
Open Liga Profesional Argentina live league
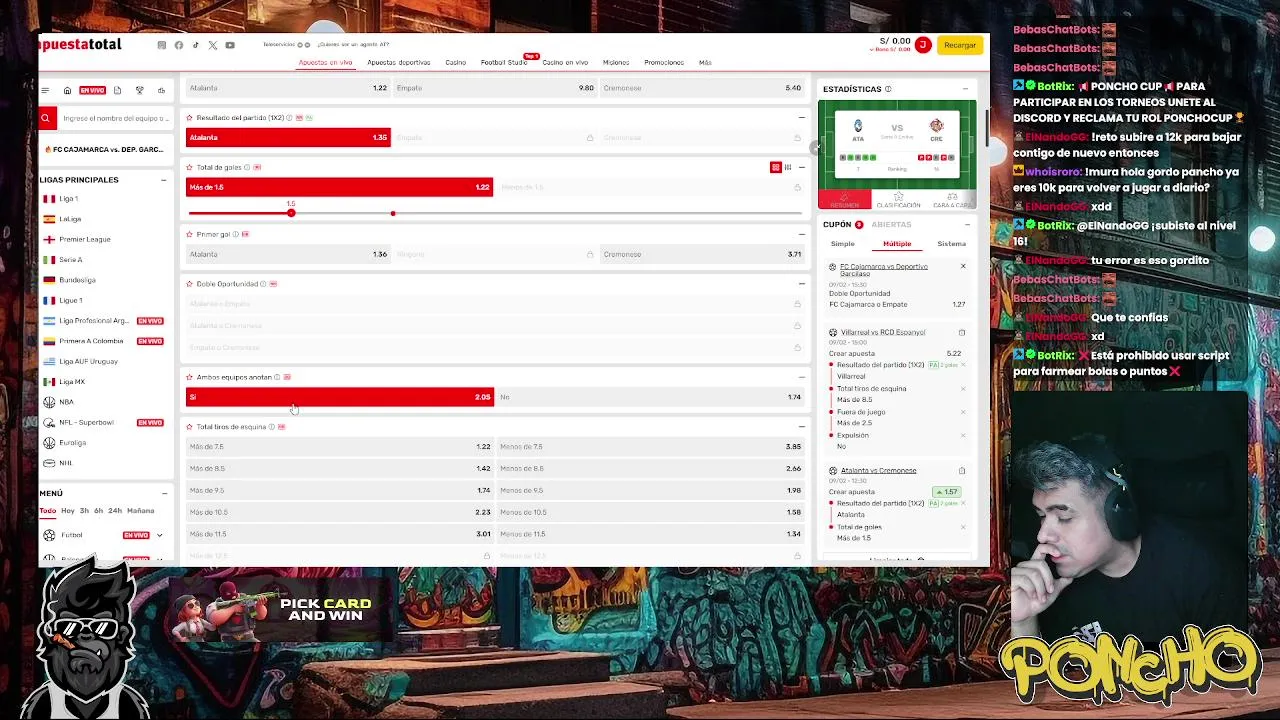click(94, 321)
